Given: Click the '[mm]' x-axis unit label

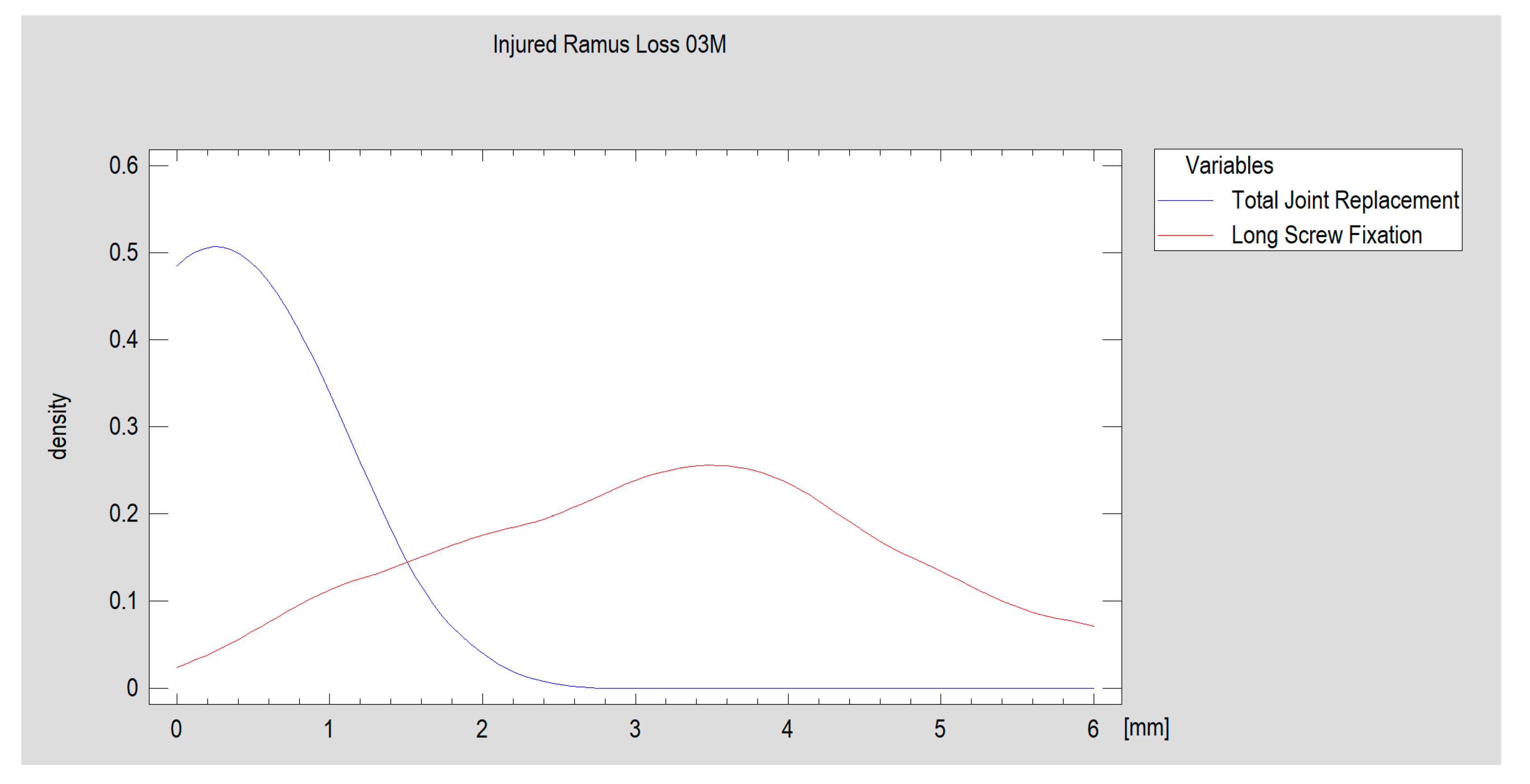Looking at the screenshot, I should pyautogui.click(x=1146, y=727).
